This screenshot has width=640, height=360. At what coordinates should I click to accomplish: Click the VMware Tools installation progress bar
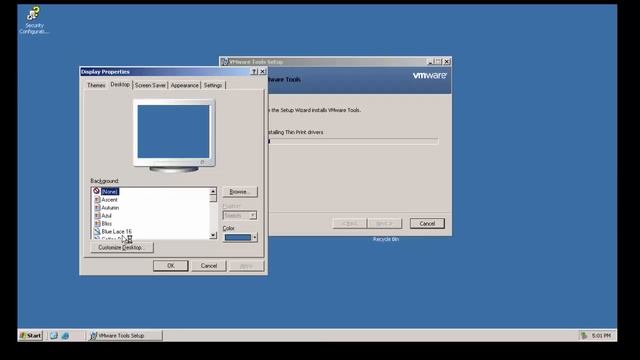pos(352,141)
